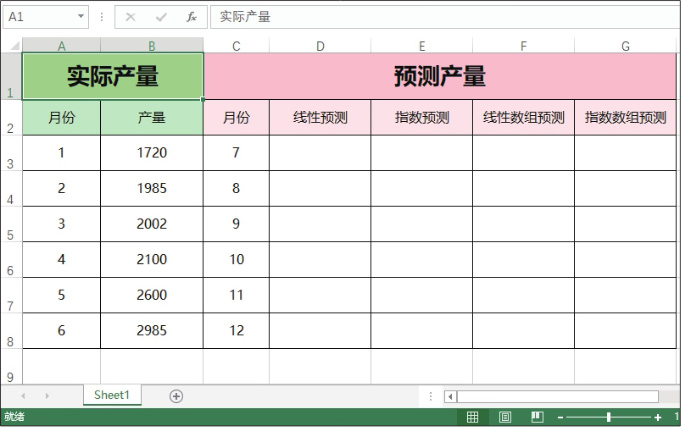Viewport: 681px width, 427px height.
Task: Click empty 线性预测 cell for month 7
Action: pos(320,153)
